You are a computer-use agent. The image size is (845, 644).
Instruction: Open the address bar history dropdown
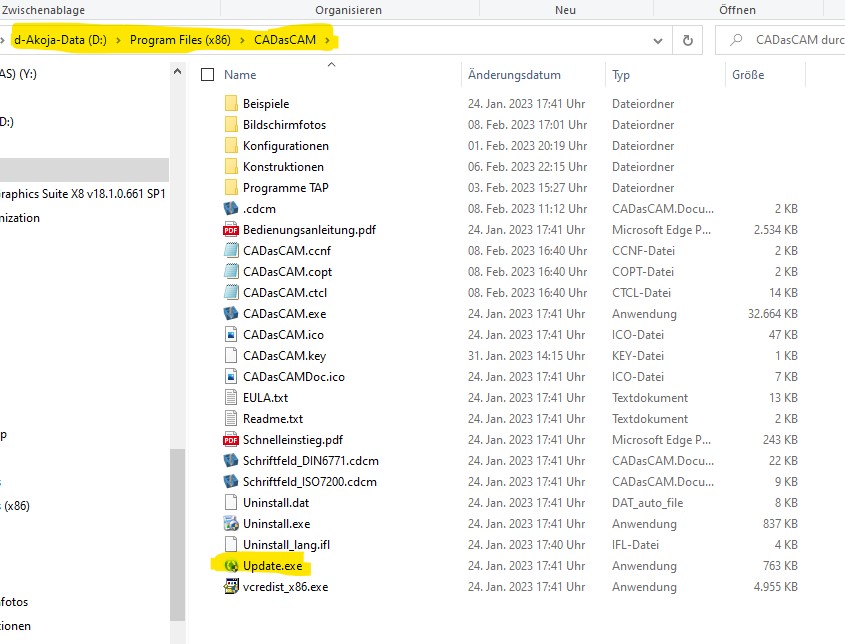click(x=658, y=40)
